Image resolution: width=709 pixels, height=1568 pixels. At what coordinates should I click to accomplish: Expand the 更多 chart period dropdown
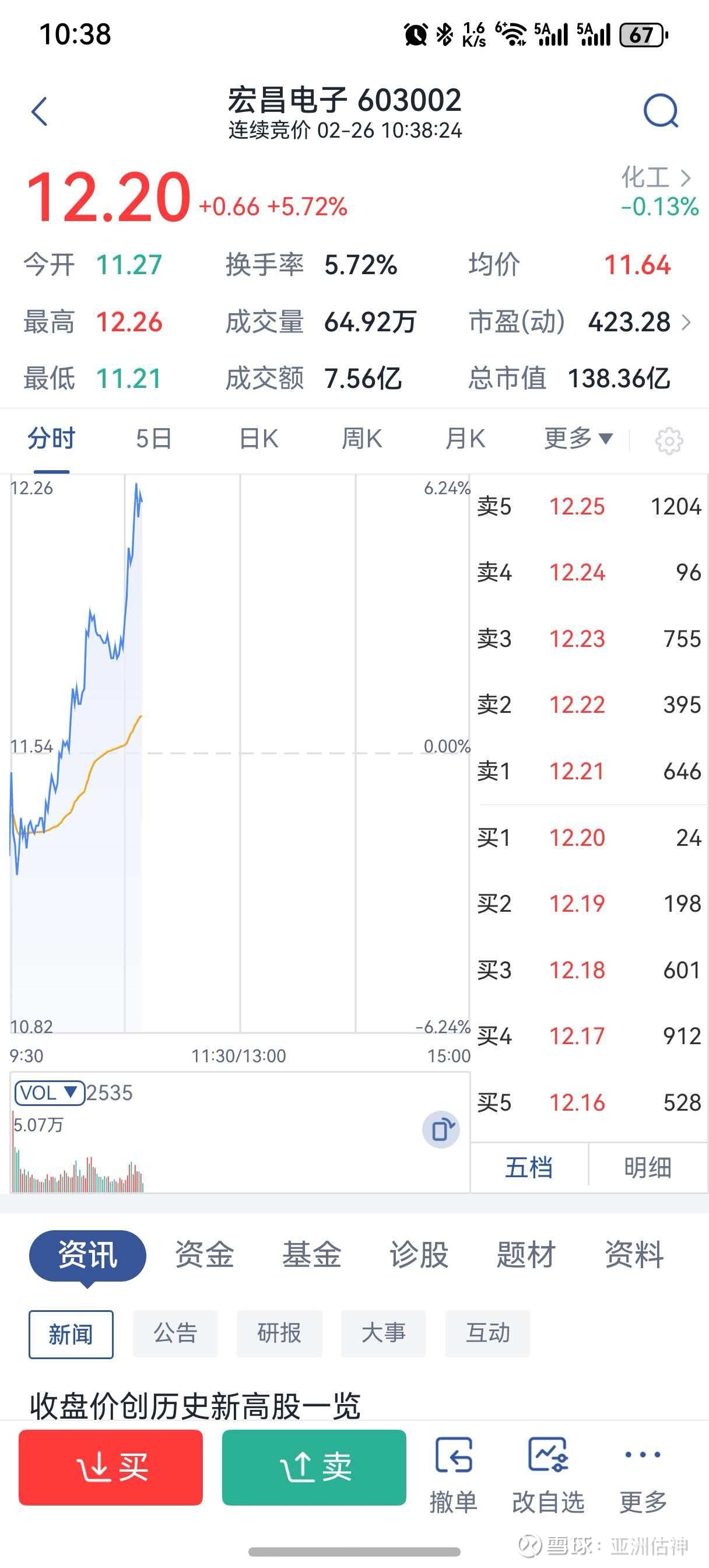click(578, 438)
